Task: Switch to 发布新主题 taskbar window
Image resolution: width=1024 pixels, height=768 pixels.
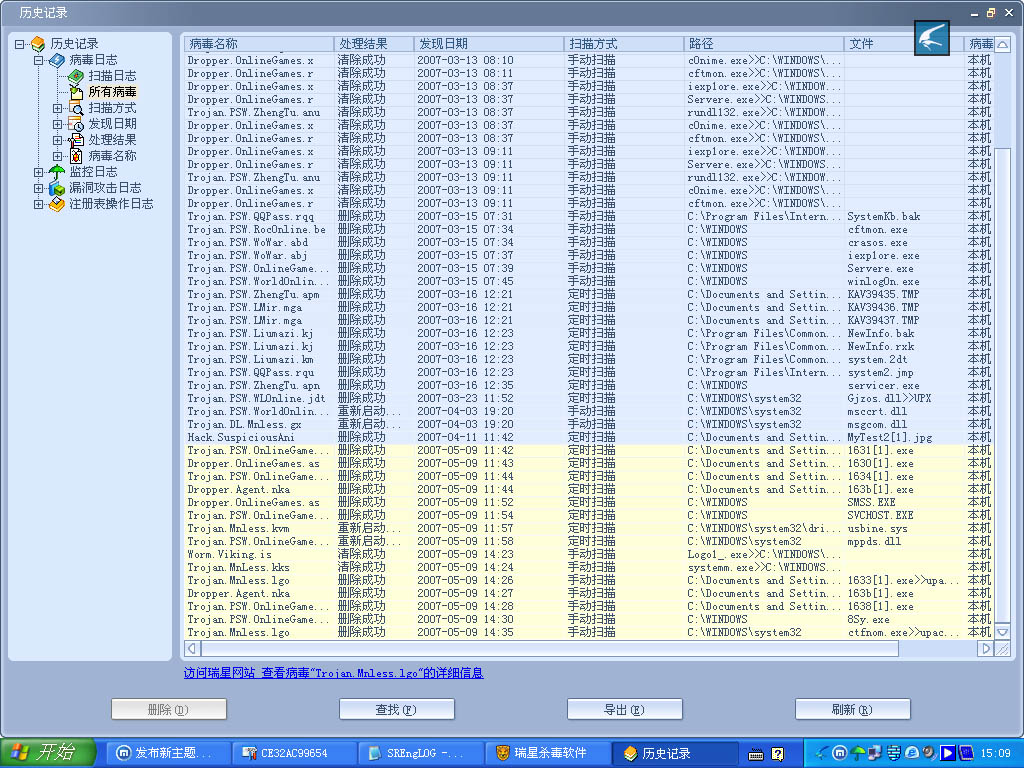Action: point(167,753)
